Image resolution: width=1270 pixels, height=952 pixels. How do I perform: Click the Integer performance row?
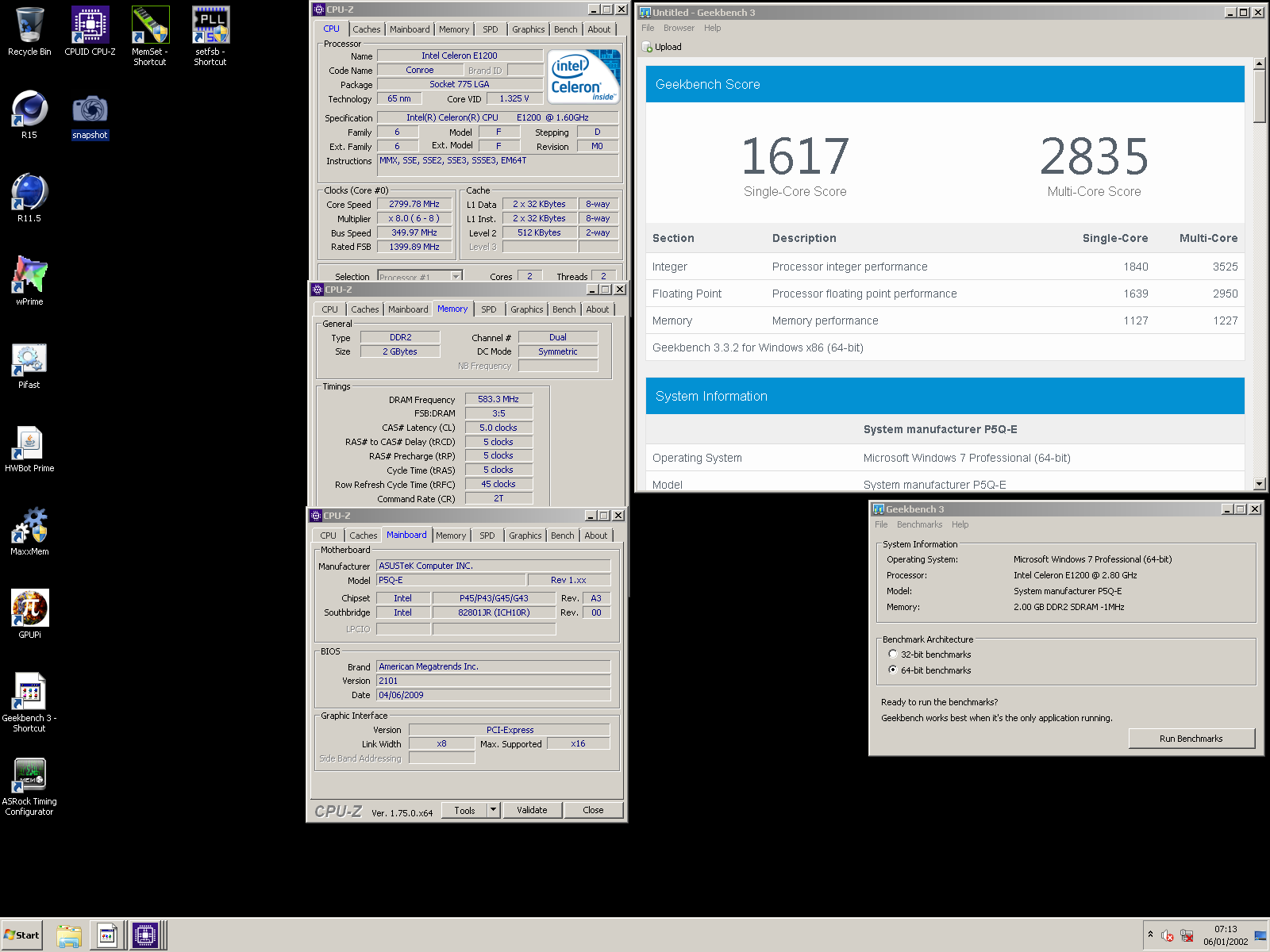coord(945,267)
